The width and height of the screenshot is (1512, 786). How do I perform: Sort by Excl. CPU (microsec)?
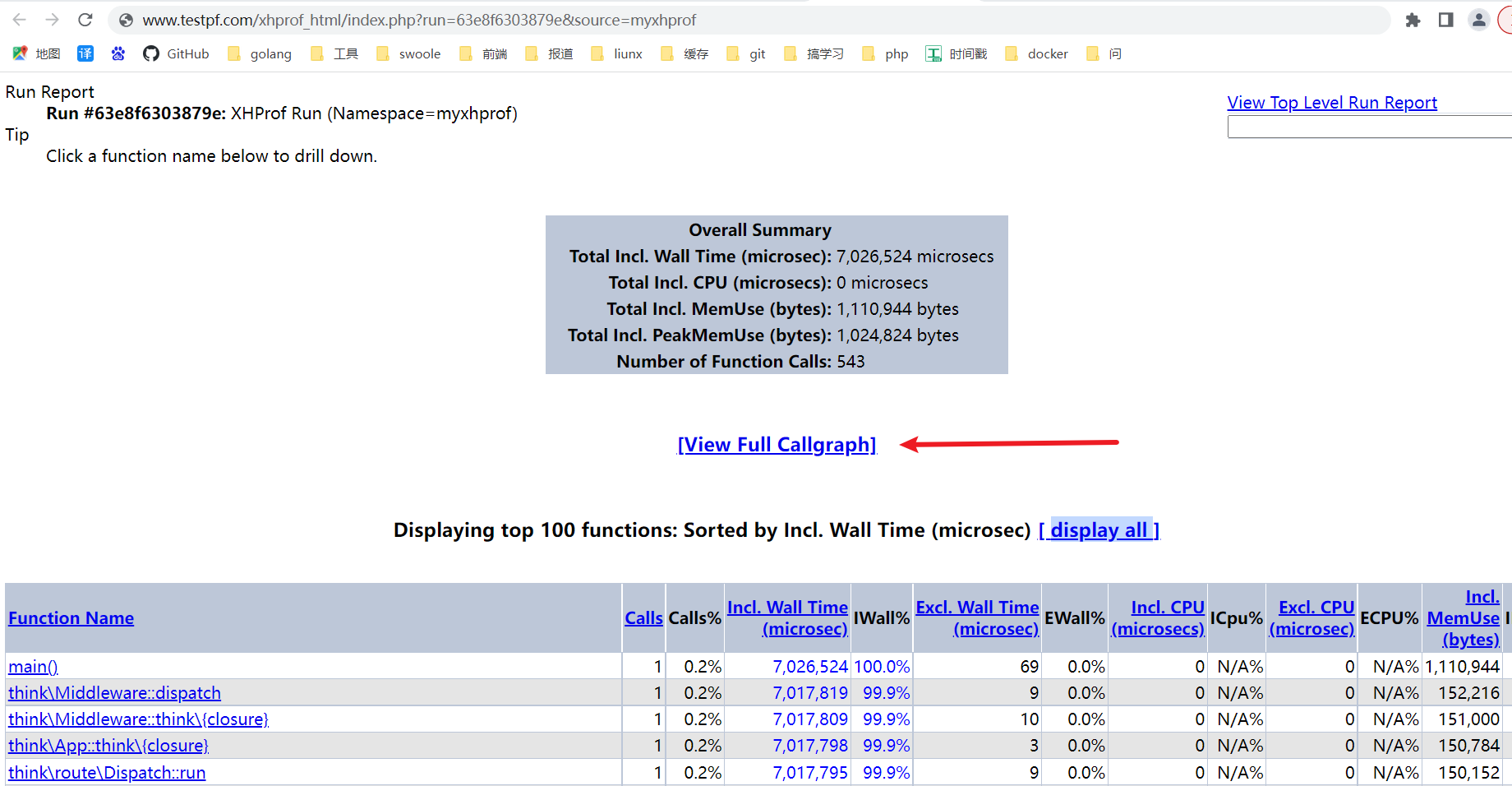tap(1311, 618)
